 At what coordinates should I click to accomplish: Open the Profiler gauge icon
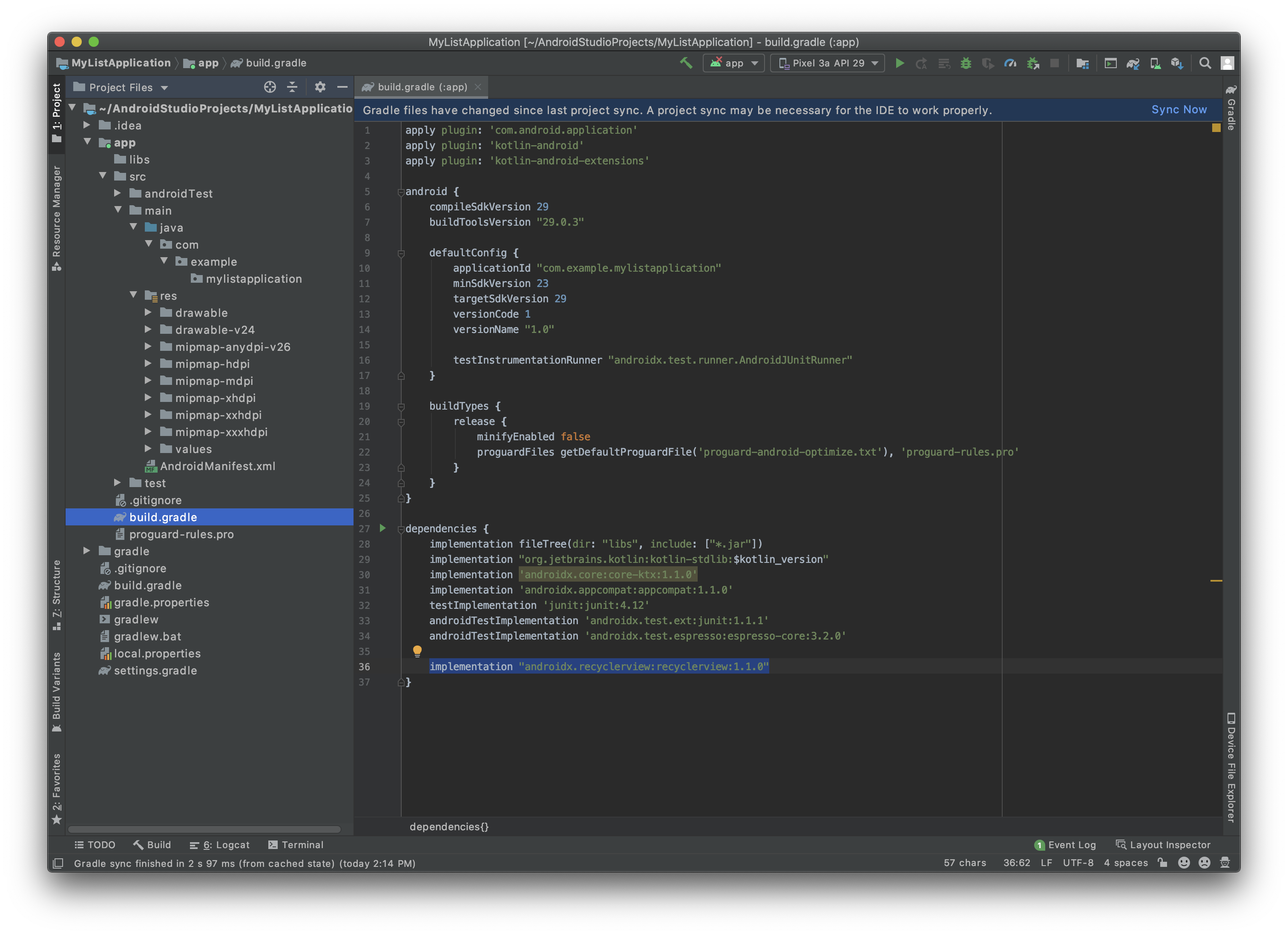click(1010, 63)
